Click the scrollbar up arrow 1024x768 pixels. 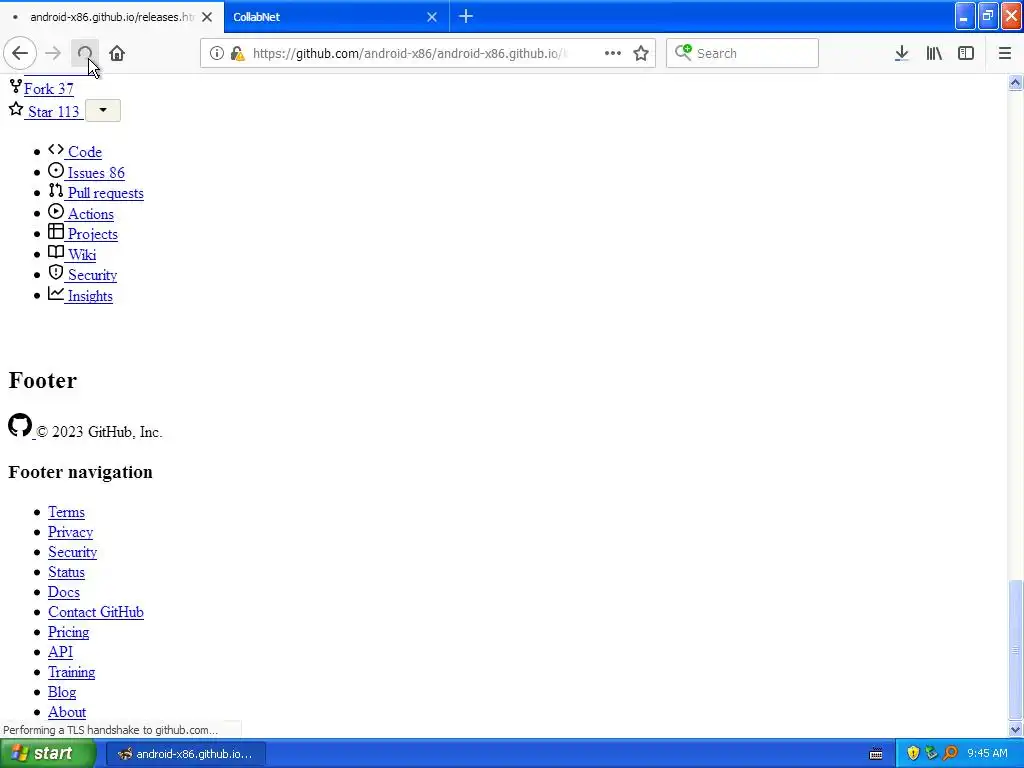(1015, 82)
